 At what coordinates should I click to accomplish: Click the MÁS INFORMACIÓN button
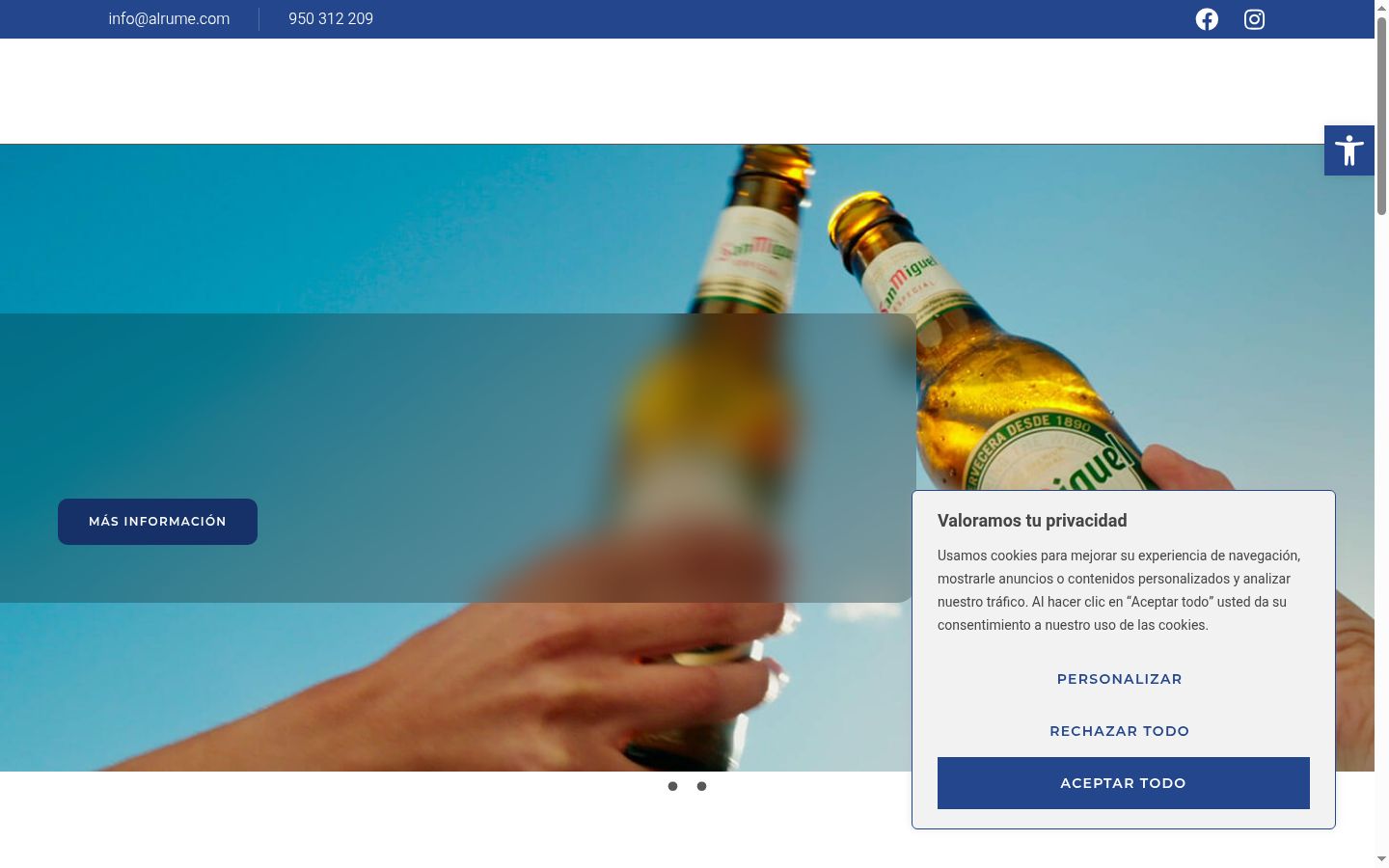pyautogui.click(x=157, y=522)
